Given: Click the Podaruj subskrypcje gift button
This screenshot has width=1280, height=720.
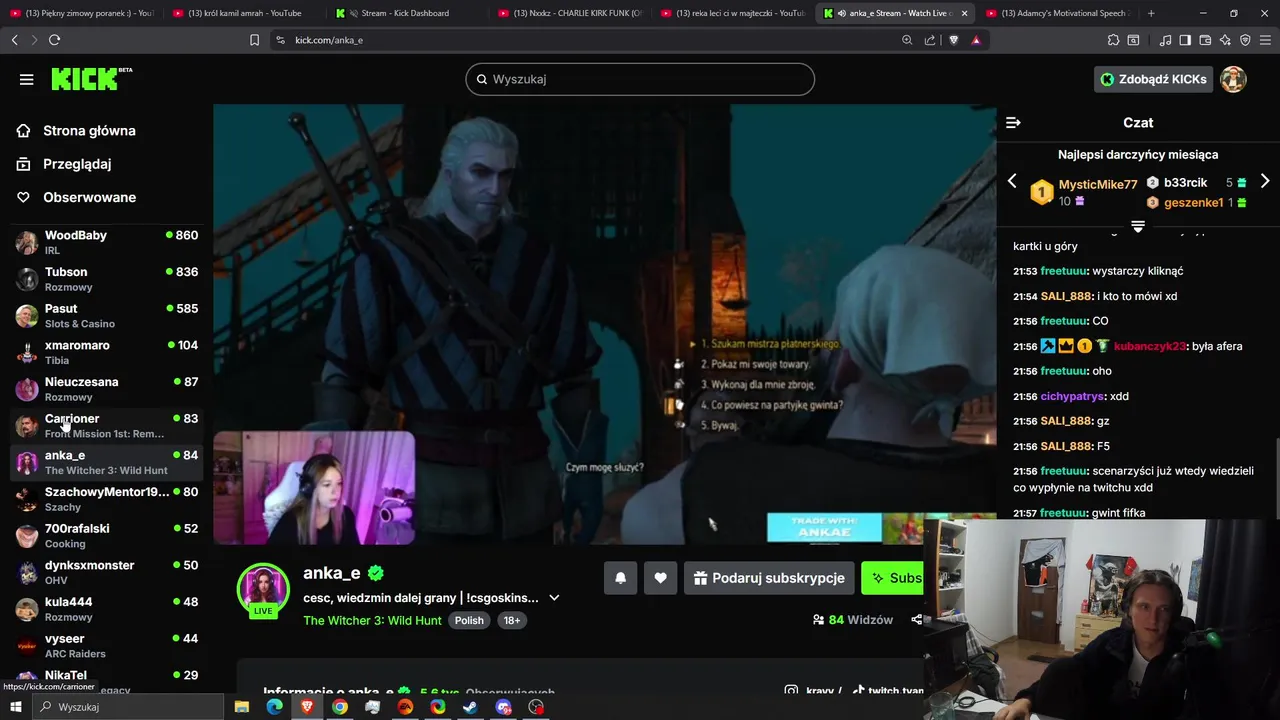Looking at the screenshot, I should tap(769, 578).
